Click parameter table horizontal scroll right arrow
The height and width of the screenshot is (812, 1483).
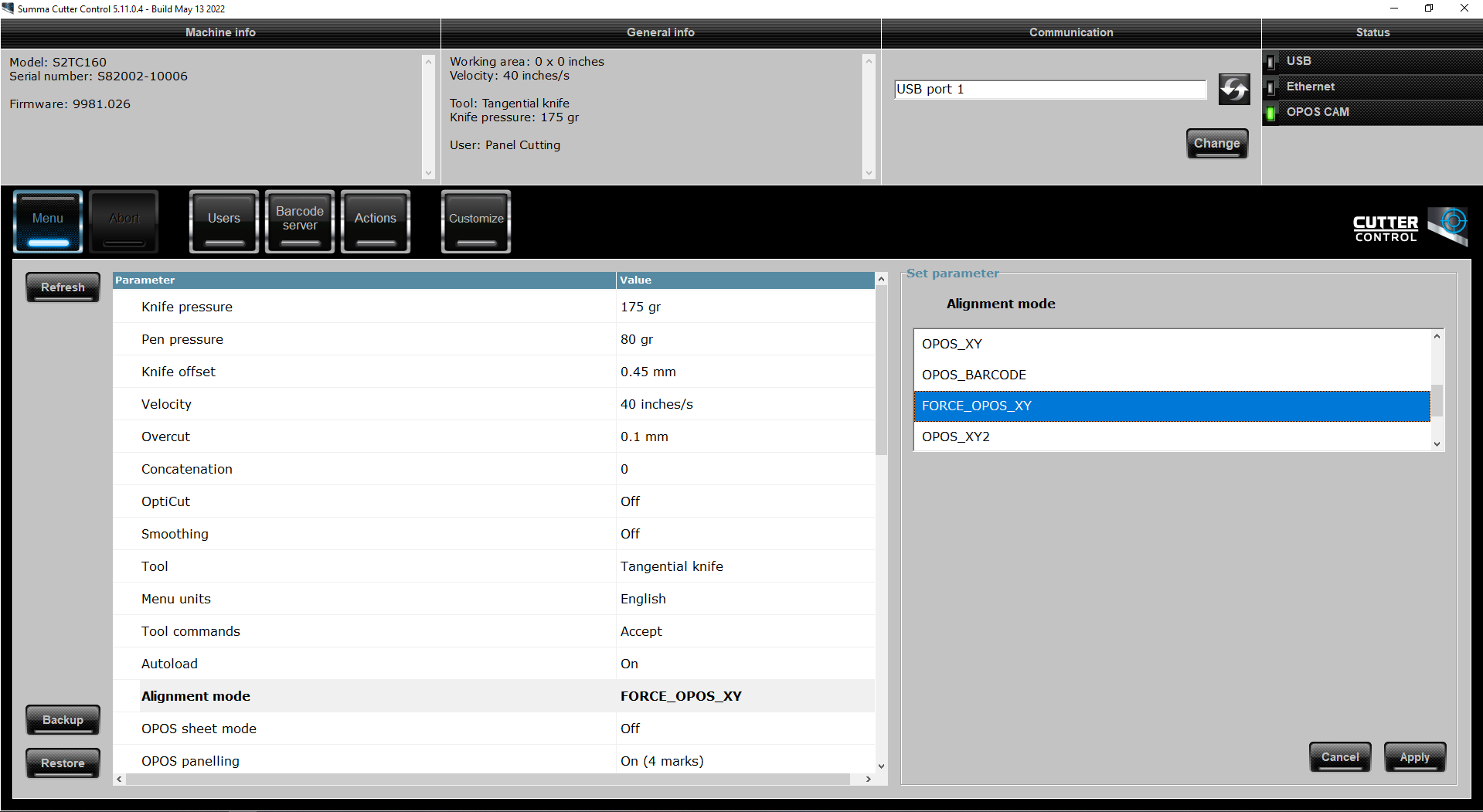tap(869, 779)
